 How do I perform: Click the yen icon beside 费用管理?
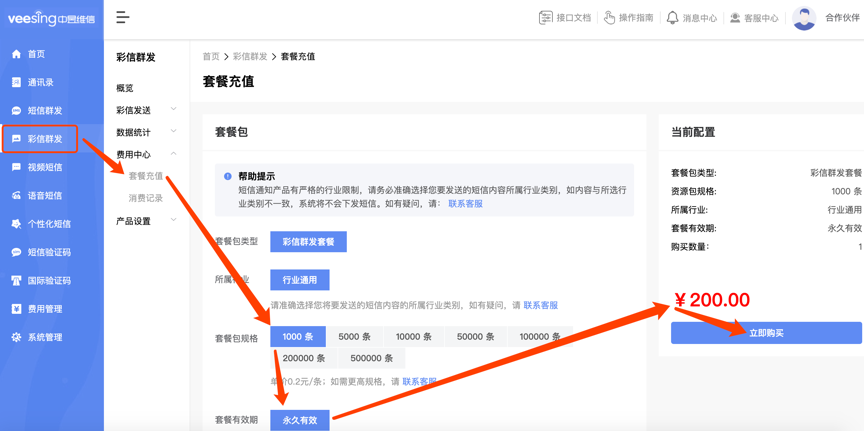[x=17, y=309]
